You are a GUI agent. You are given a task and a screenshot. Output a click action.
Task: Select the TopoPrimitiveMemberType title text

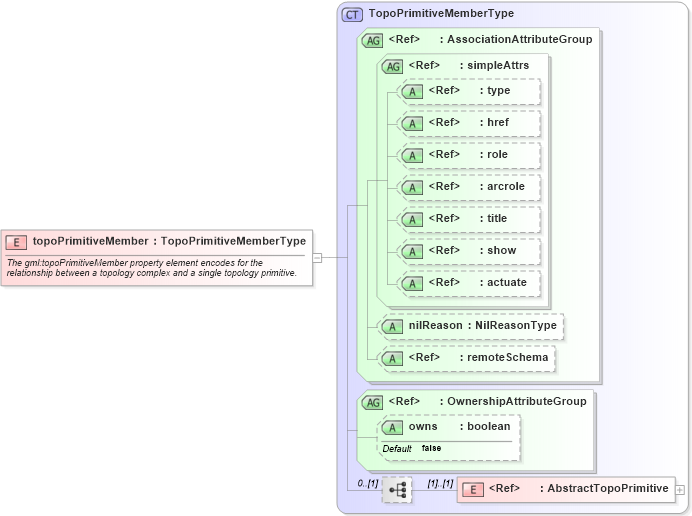[x=441, y=13]
